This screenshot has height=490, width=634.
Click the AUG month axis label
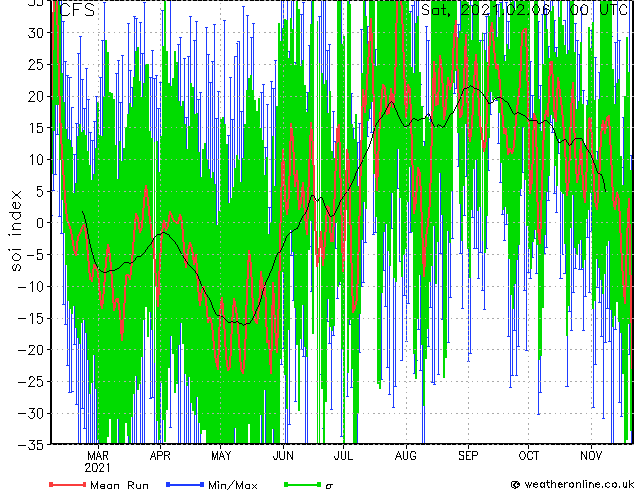[x=406, y=456]
